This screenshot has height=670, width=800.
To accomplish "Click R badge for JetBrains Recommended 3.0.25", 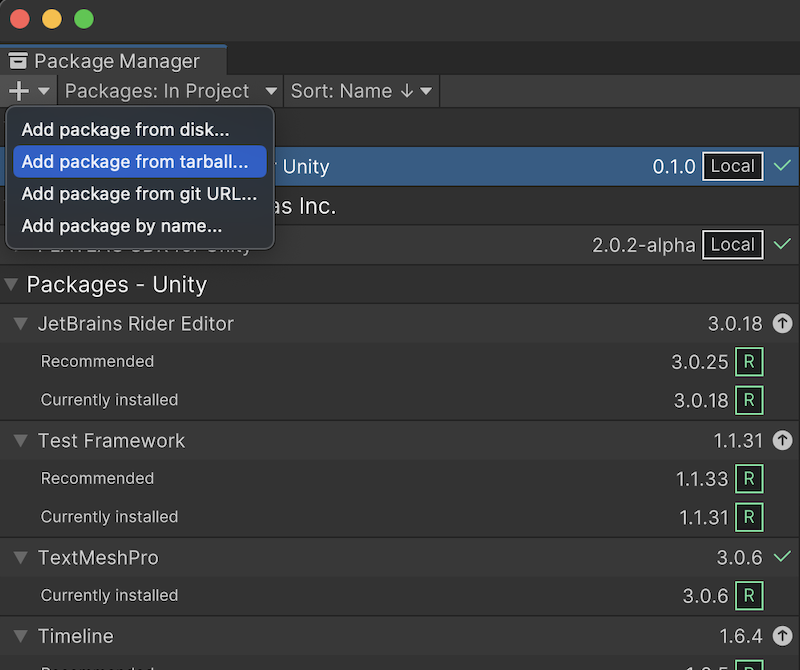I will pos(749,362).
